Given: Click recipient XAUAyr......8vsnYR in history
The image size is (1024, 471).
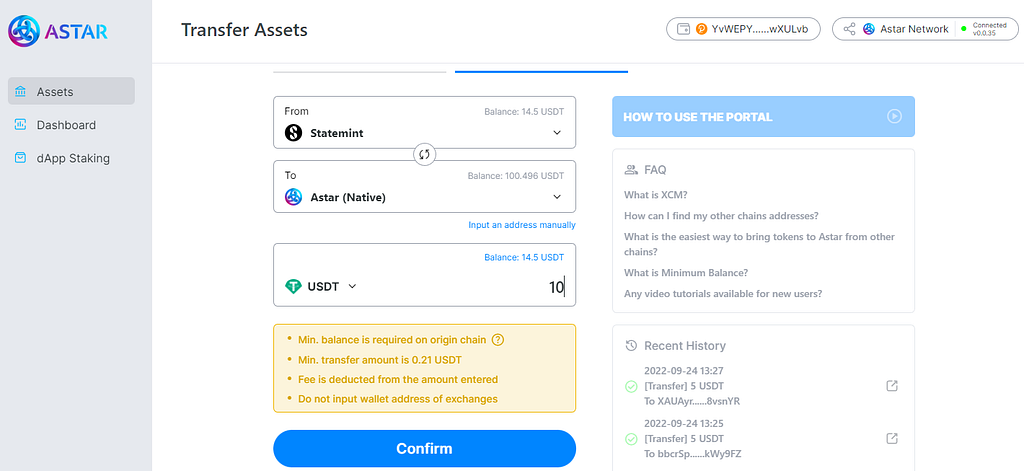Looking at the screenshot, I should point(692,401).
